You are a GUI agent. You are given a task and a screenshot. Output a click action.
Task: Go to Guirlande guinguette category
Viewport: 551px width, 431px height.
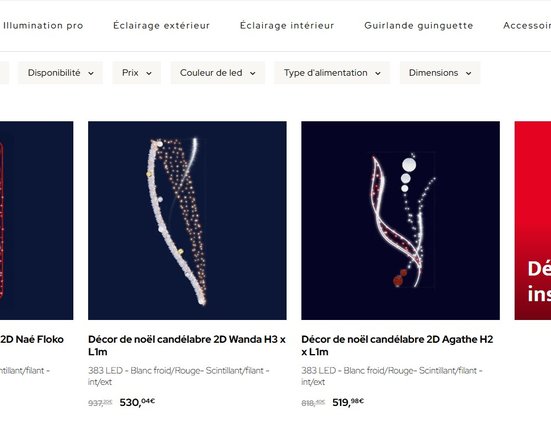pyautogui.click(x=419, y=26)
